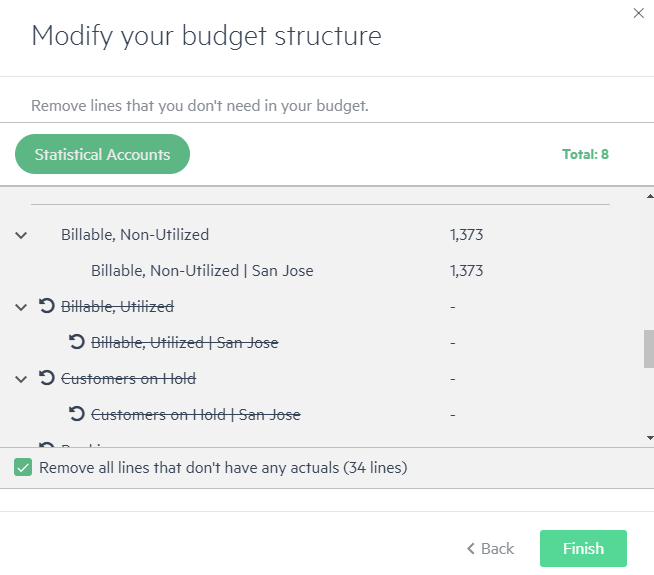Click the Total: 8 indicator
This screenshot has height=575, width=654.
[x=585, y=154]
